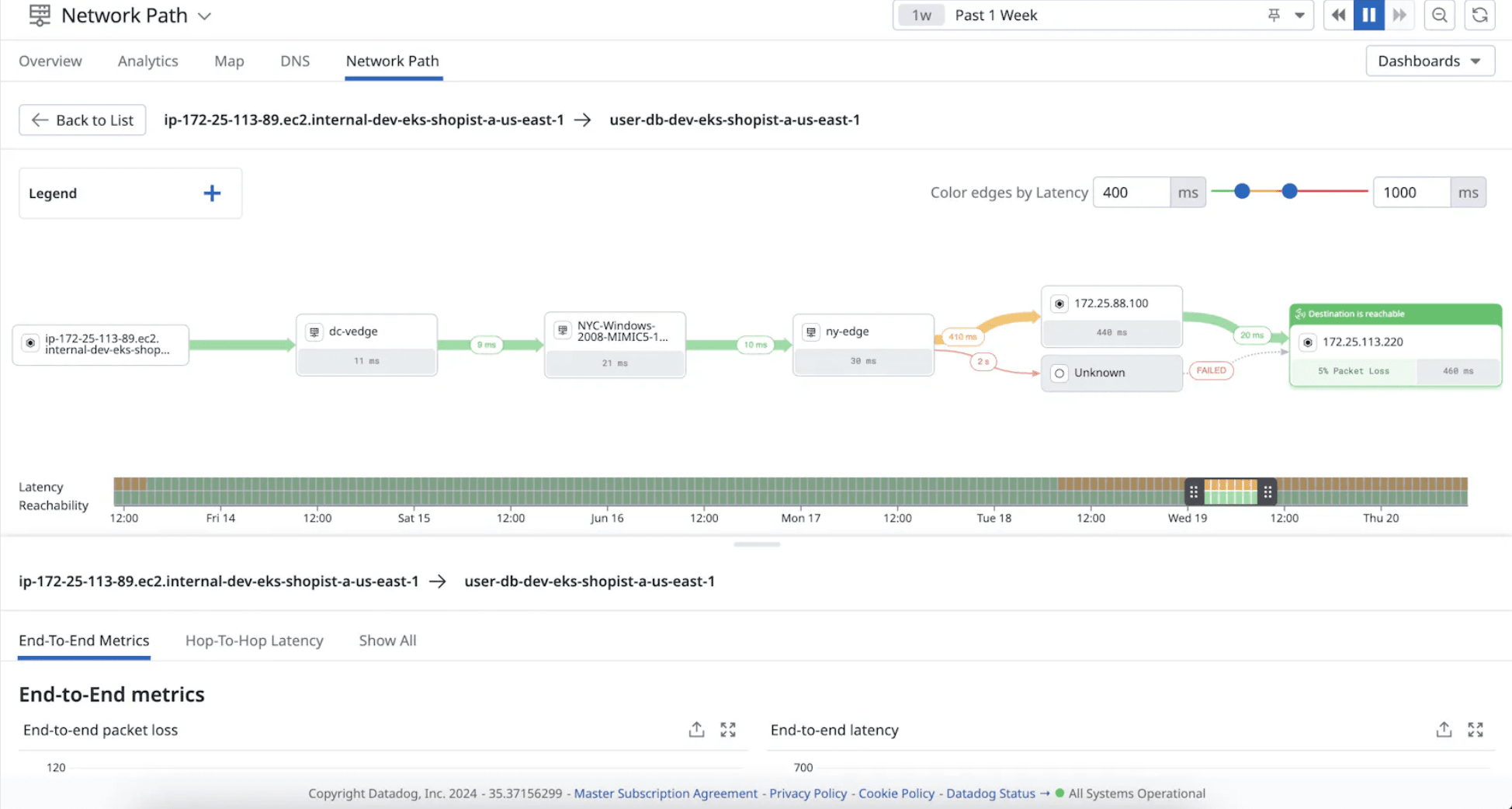Open the Privacy Policy link
This screenshot has height=809, width=1512.
[808, 793]
